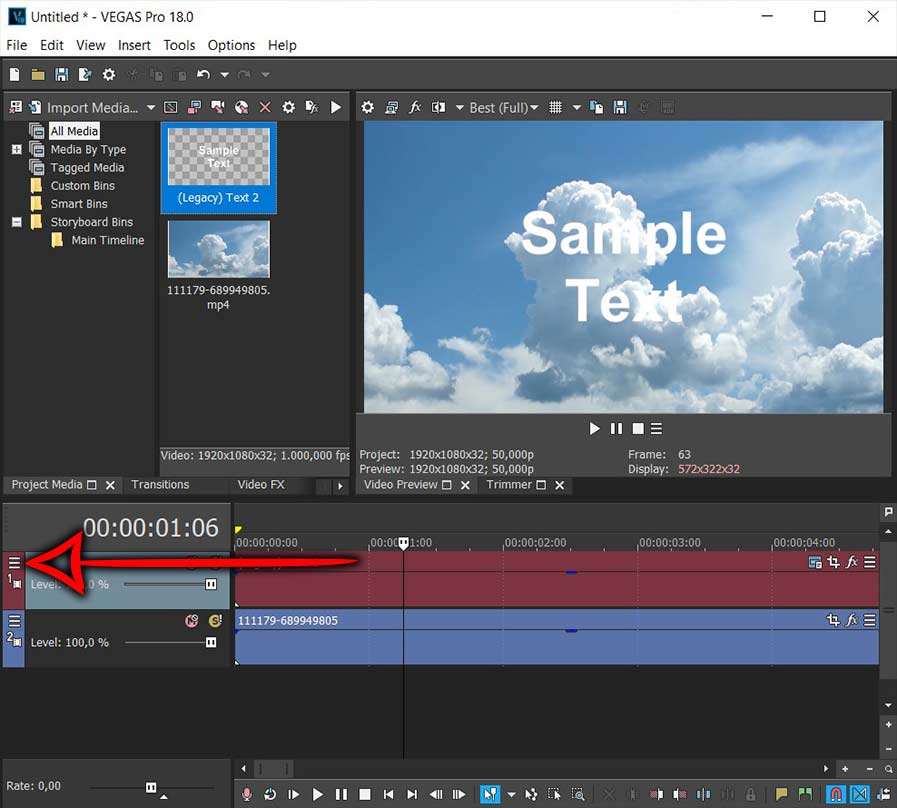Viewport: 897px width, 808px height.
Task: Play the Video Preview
Action: (594, 429)
